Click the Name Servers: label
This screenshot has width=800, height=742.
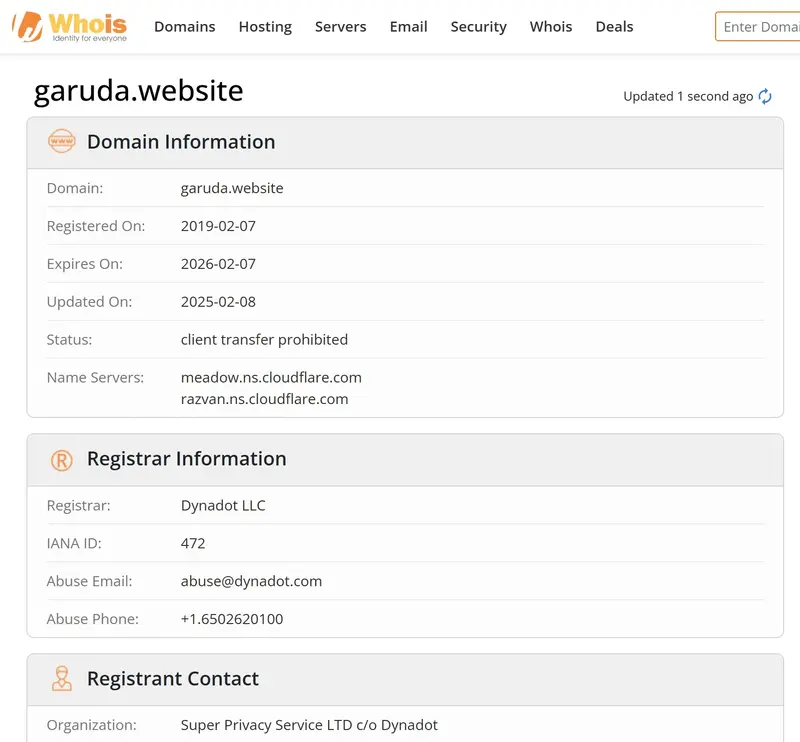coord(95,378)
